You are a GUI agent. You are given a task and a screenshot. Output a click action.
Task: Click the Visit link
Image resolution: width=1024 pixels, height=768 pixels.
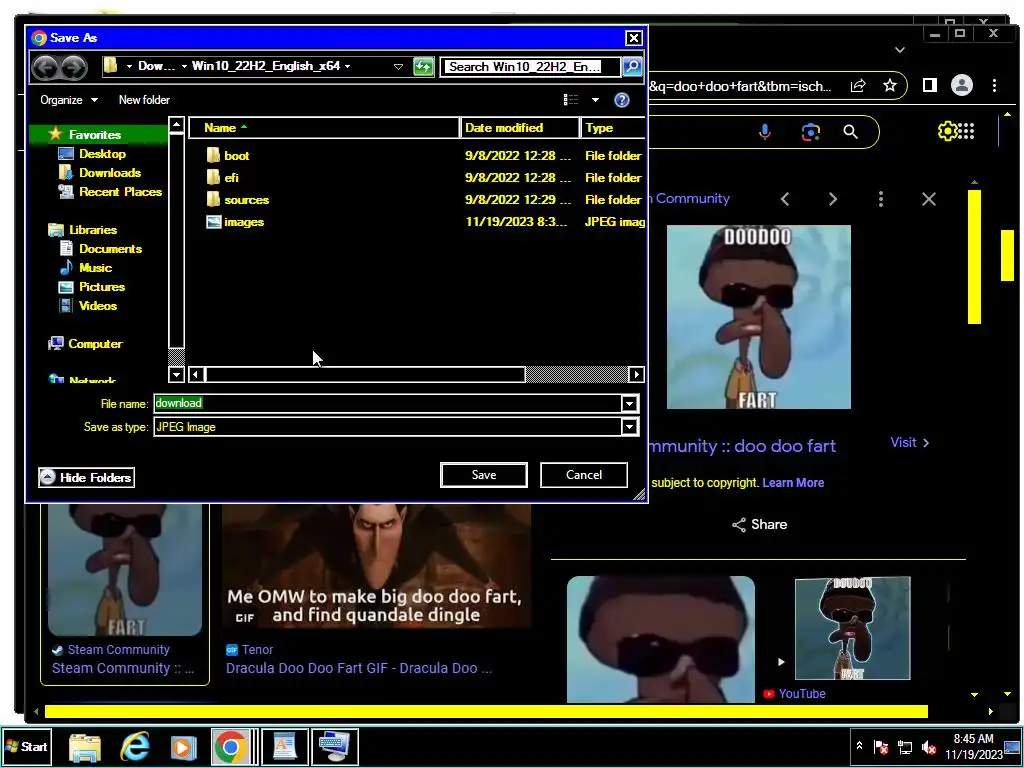tap(910, 442)
